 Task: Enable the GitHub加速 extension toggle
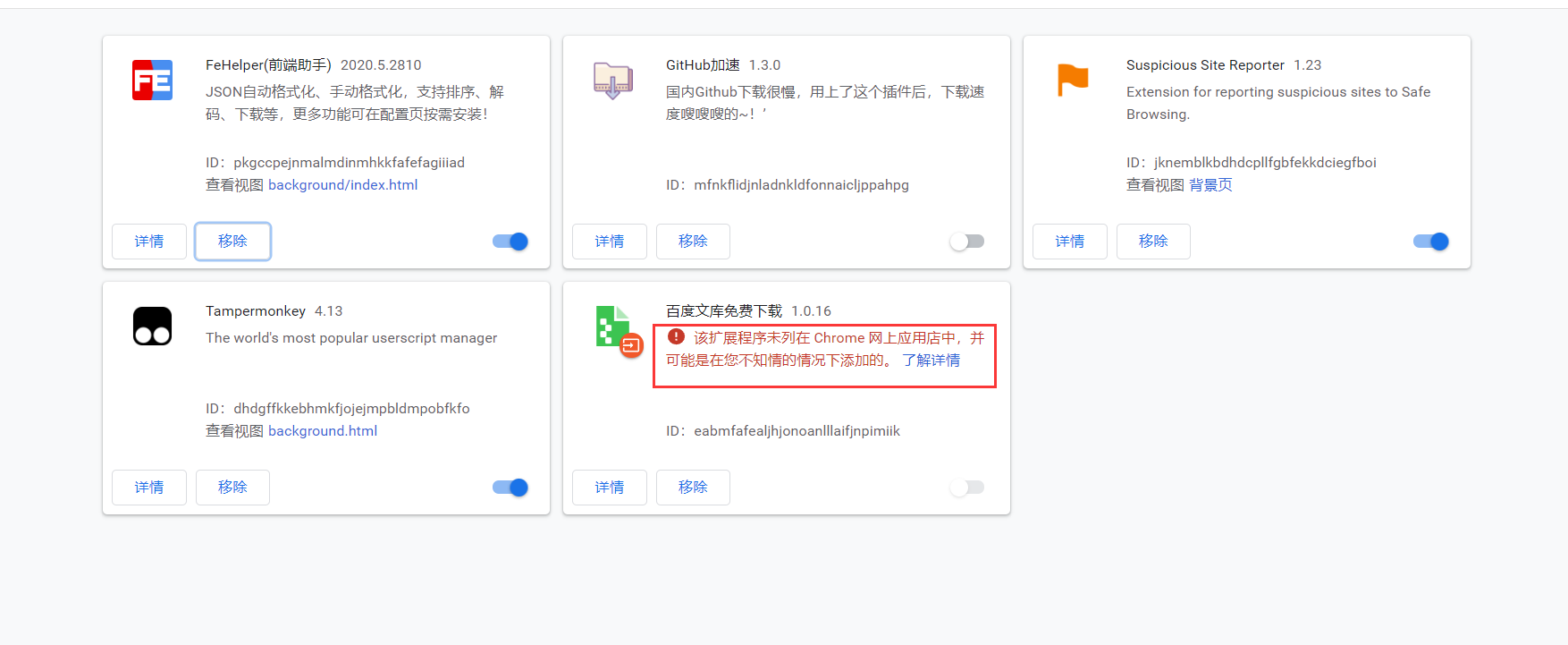pos(967,242)
